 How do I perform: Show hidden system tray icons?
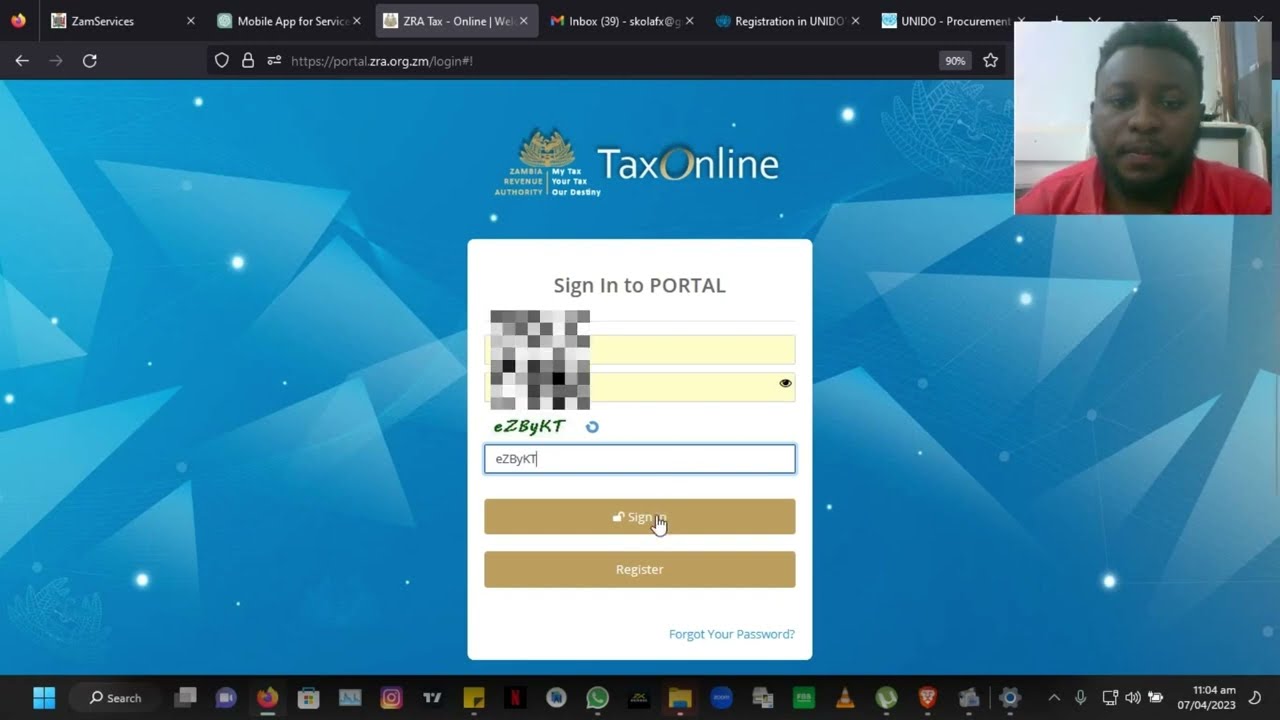(1054, 697)
